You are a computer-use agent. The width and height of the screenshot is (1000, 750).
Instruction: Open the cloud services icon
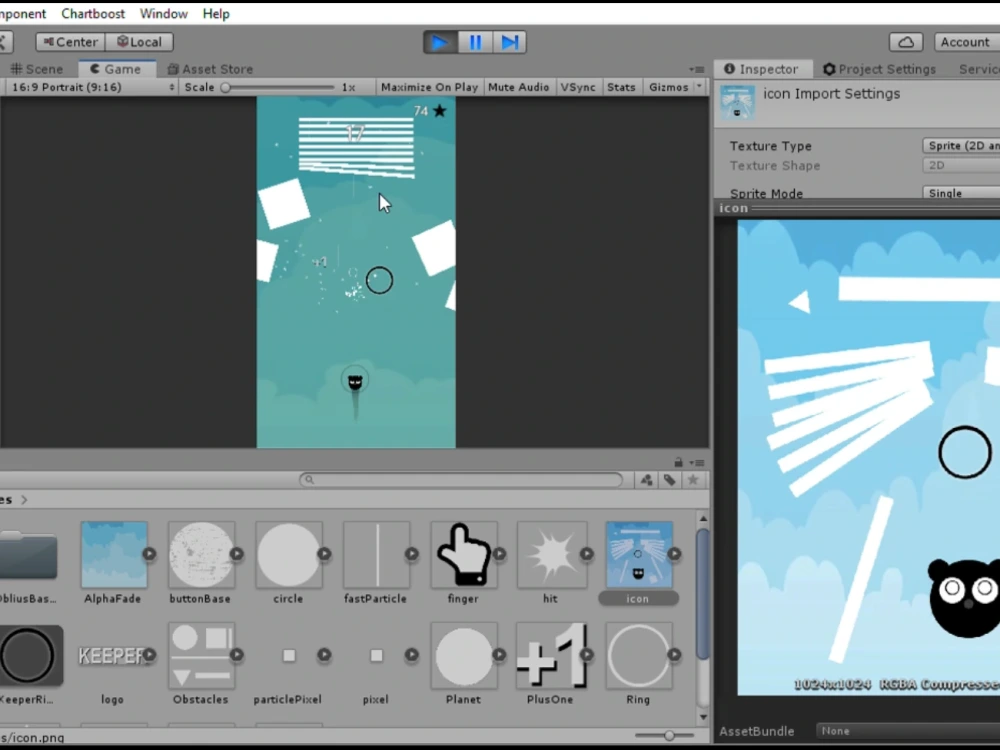pos(906,42)
